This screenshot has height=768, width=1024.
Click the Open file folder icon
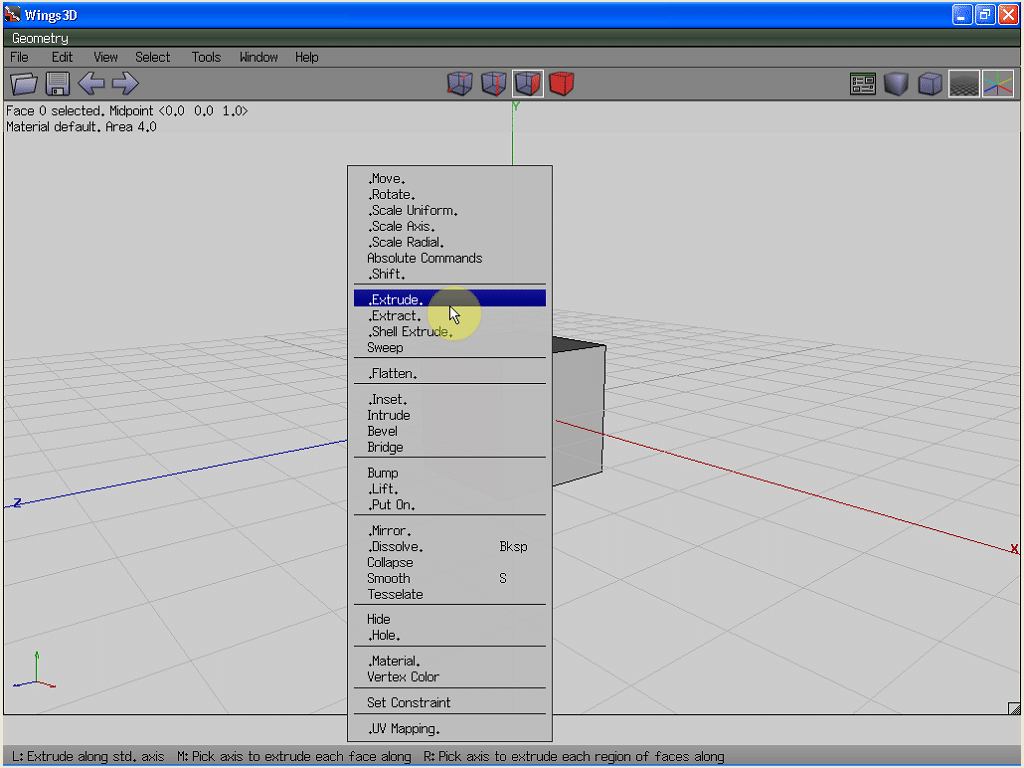click(23, 84)
